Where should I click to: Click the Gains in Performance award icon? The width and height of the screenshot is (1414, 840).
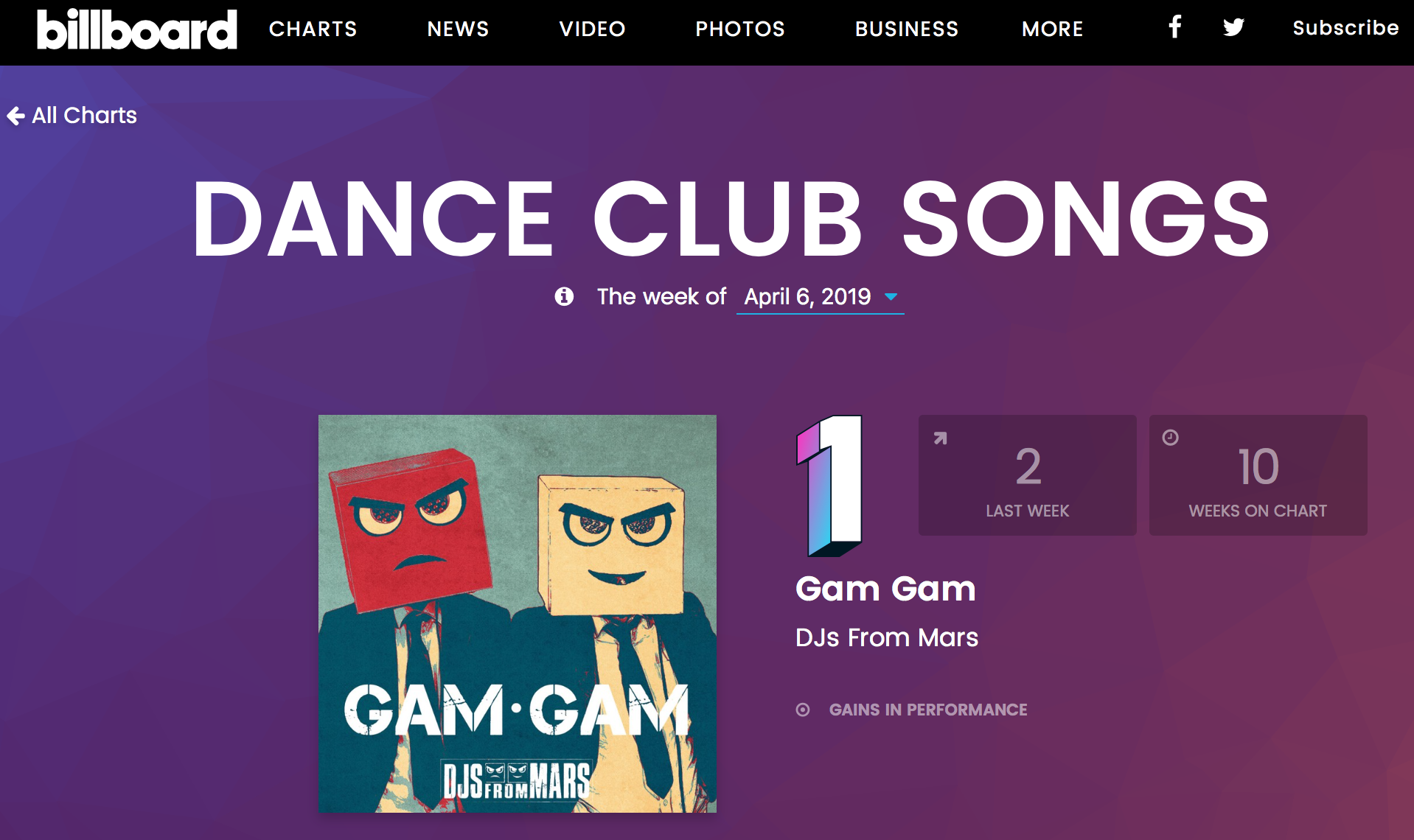coord(803,710)
